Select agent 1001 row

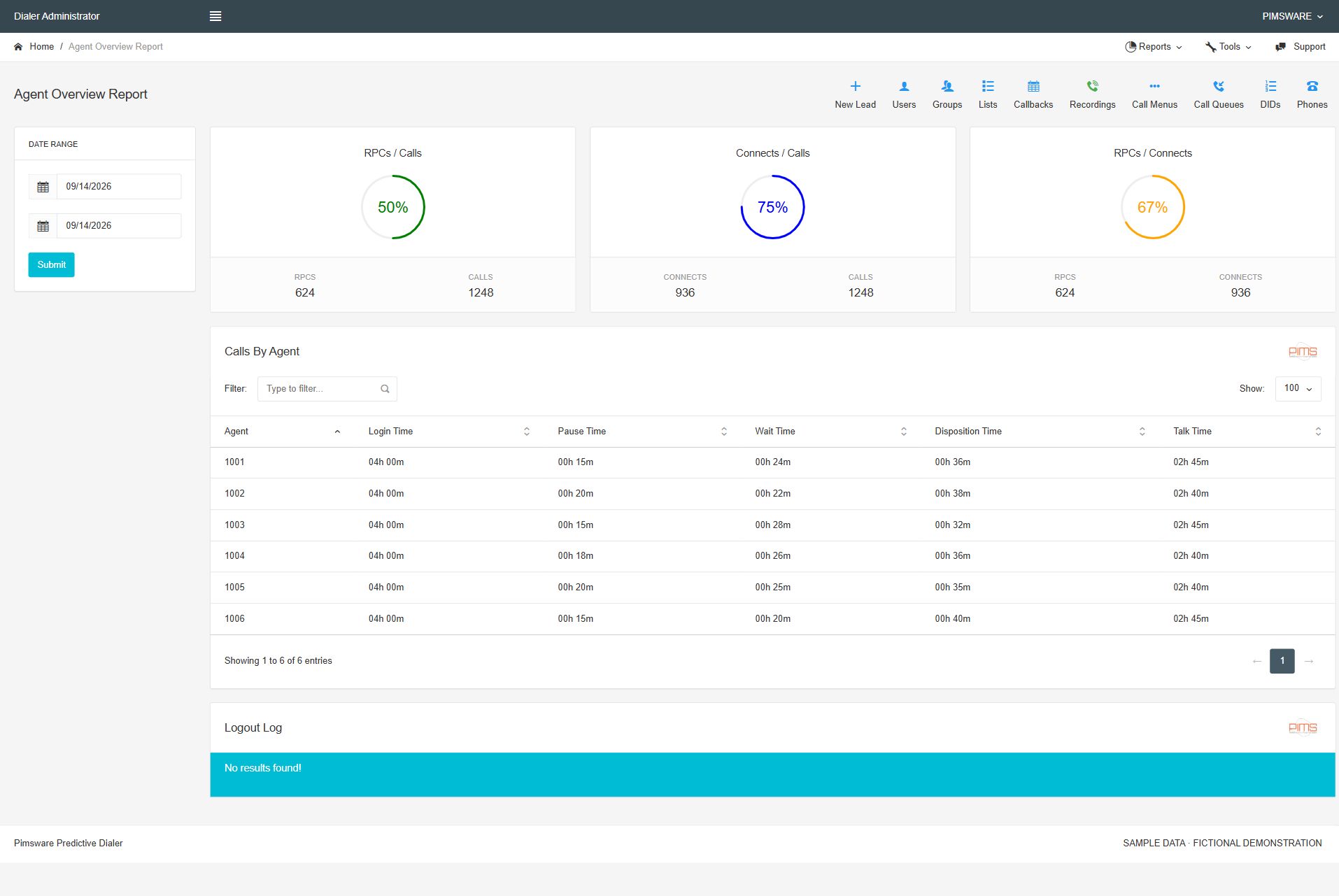click(x=772, y=462)
